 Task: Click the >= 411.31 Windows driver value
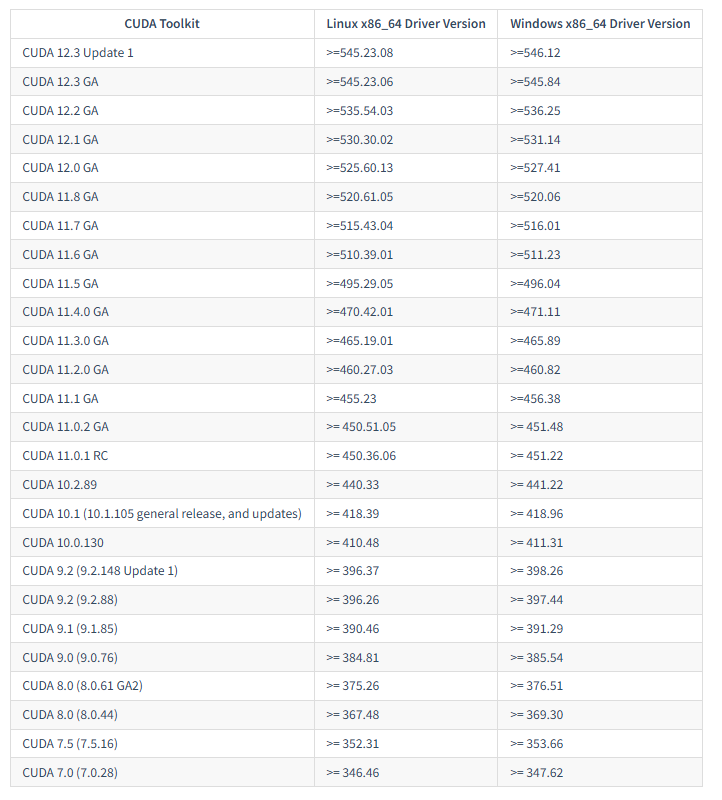537,543
